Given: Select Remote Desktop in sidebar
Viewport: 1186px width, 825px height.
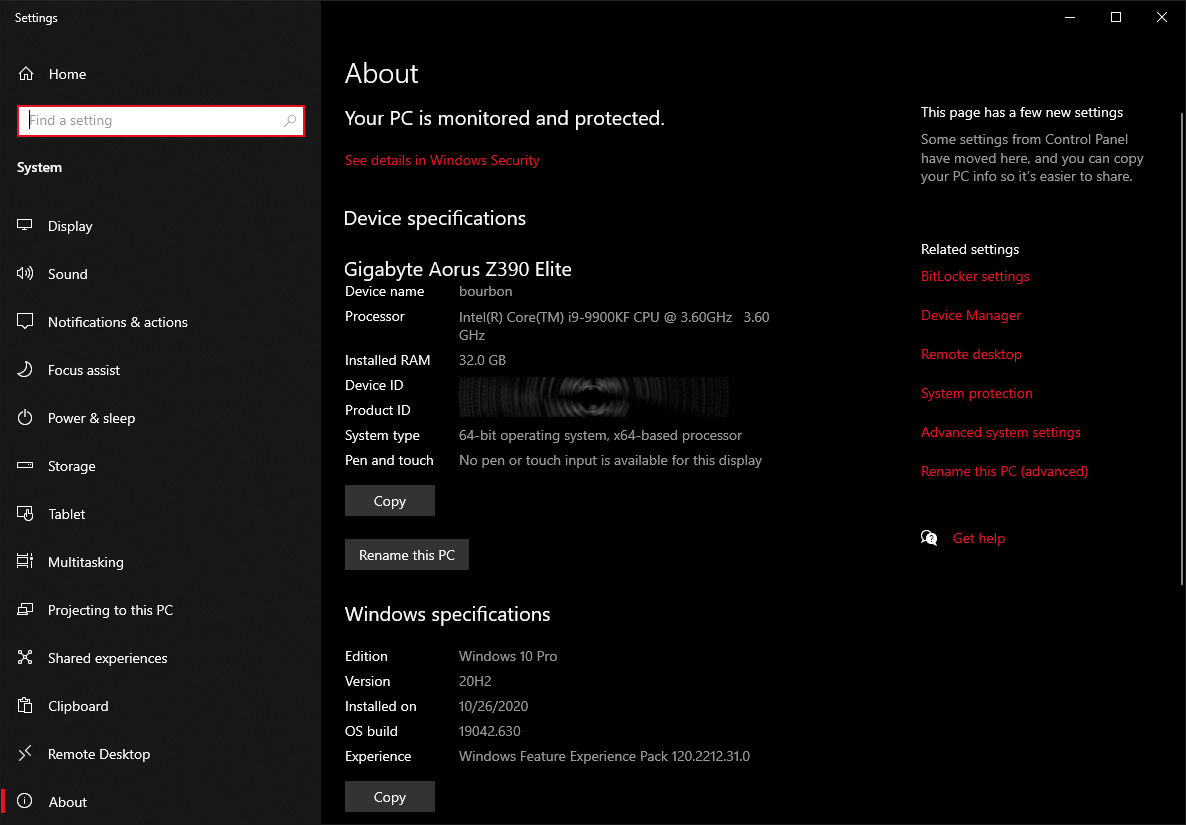Looking at the screenshot, I should click(x=160, y=754).
